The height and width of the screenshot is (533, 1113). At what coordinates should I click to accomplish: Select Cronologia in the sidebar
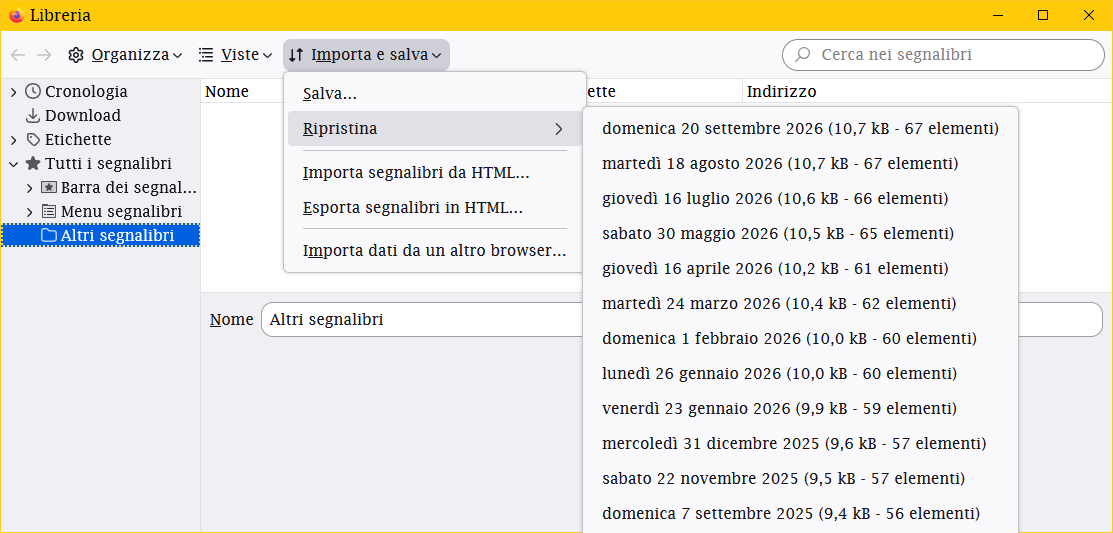[x=86, y=92]
